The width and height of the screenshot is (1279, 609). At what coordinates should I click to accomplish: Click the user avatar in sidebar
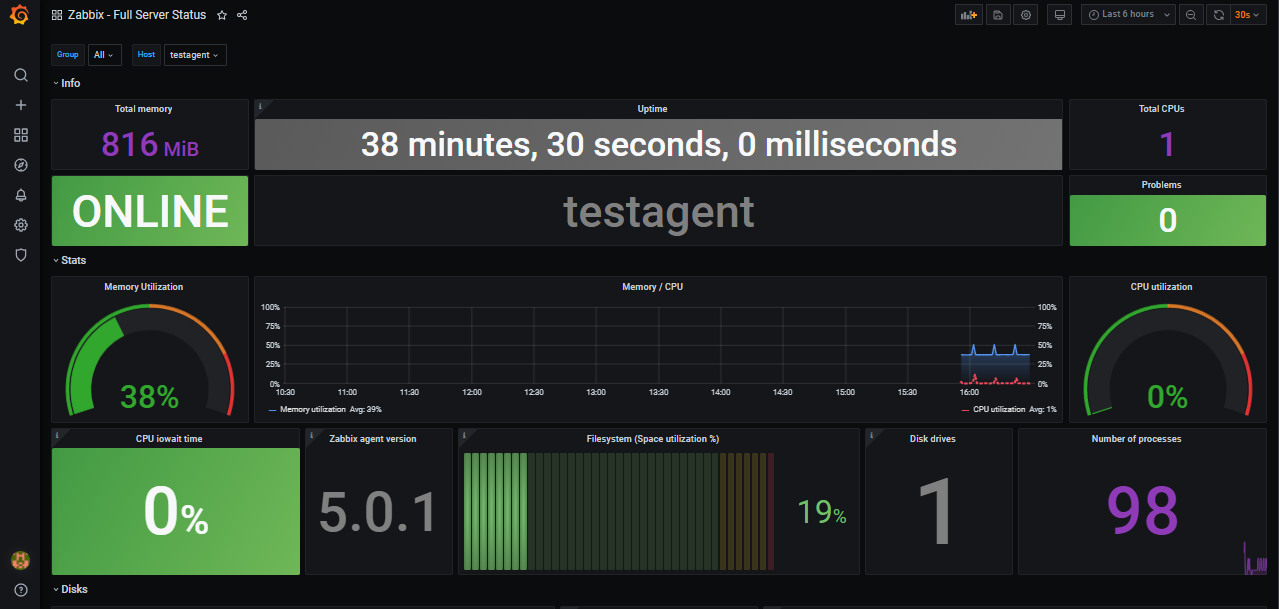coord(20,560)
